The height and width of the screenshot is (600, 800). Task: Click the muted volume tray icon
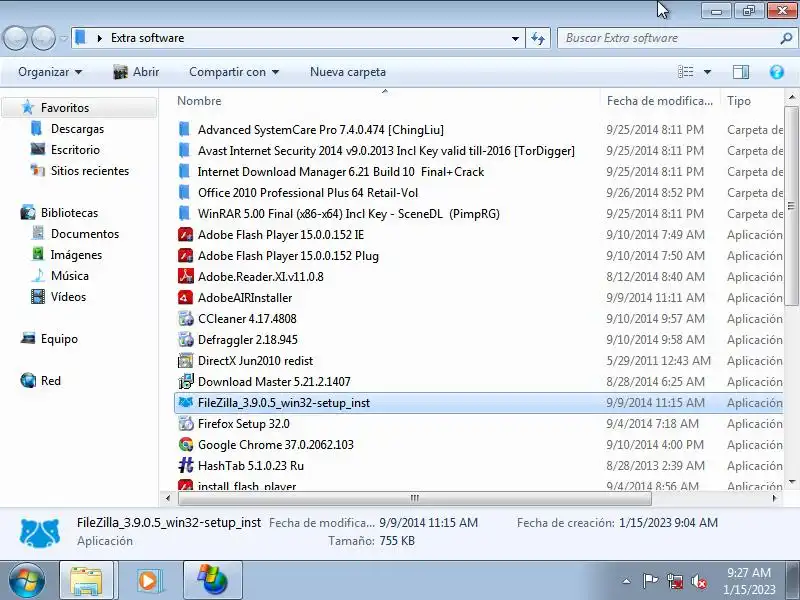(698, 581)
